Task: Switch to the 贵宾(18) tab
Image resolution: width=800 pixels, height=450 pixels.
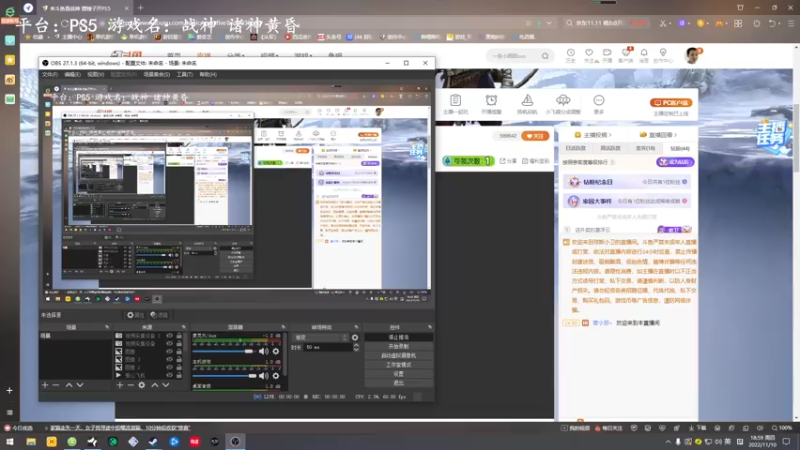Action: (x=645, y=148)
